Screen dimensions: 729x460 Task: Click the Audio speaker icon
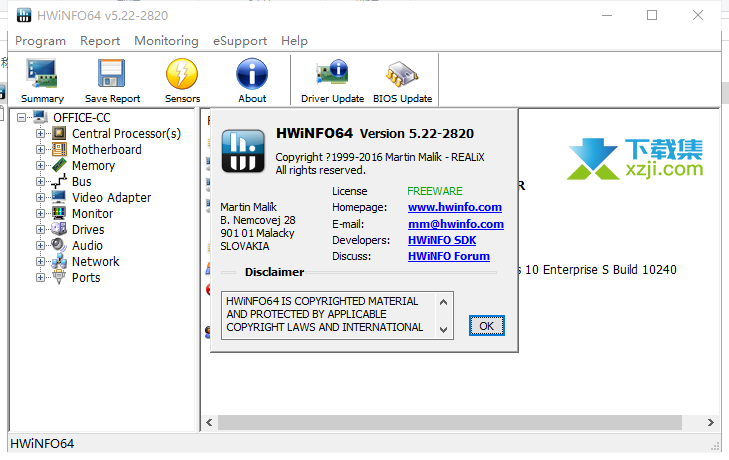59,245
